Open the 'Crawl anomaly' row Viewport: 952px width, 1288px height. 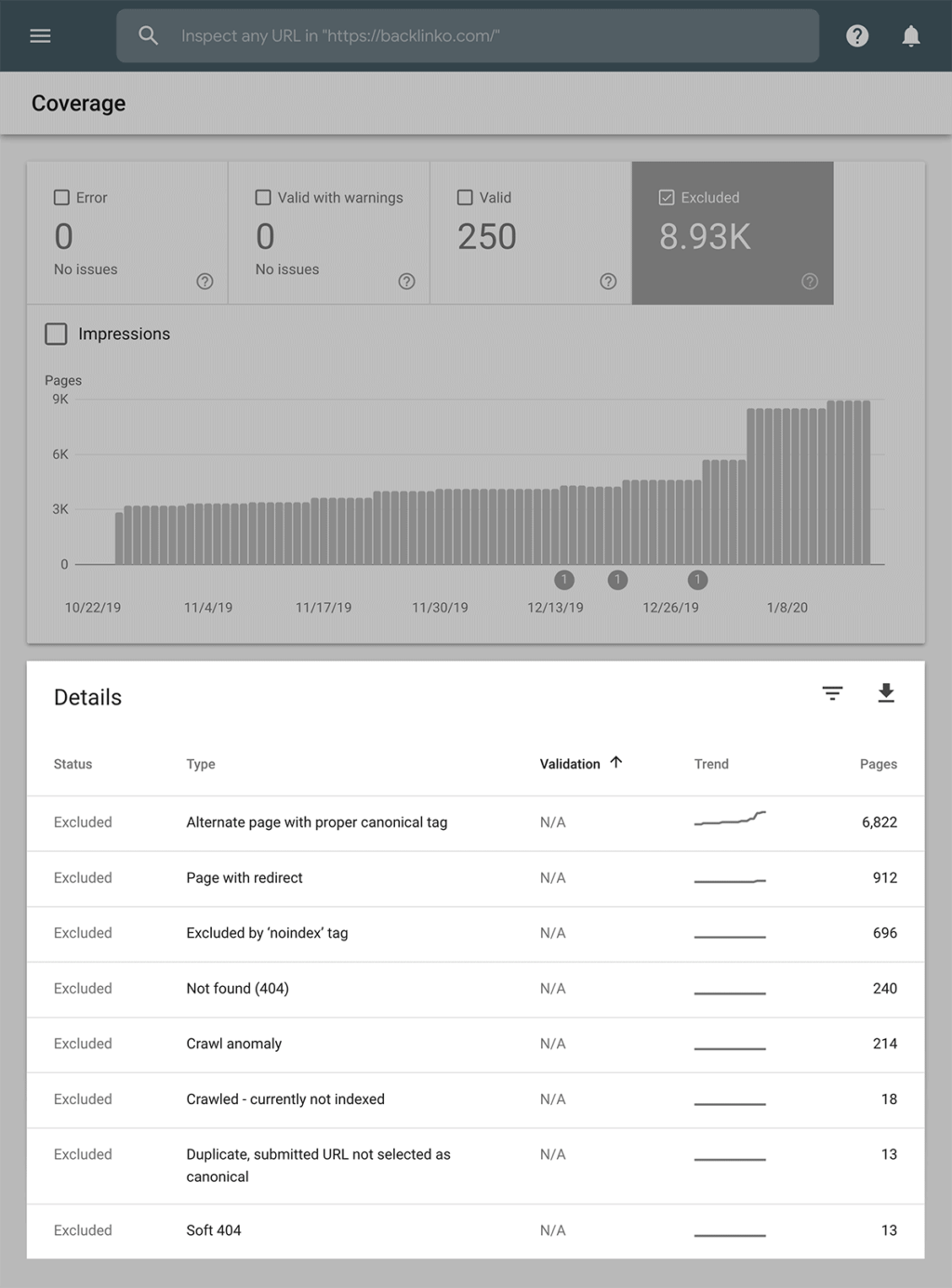click(233, 1044)
